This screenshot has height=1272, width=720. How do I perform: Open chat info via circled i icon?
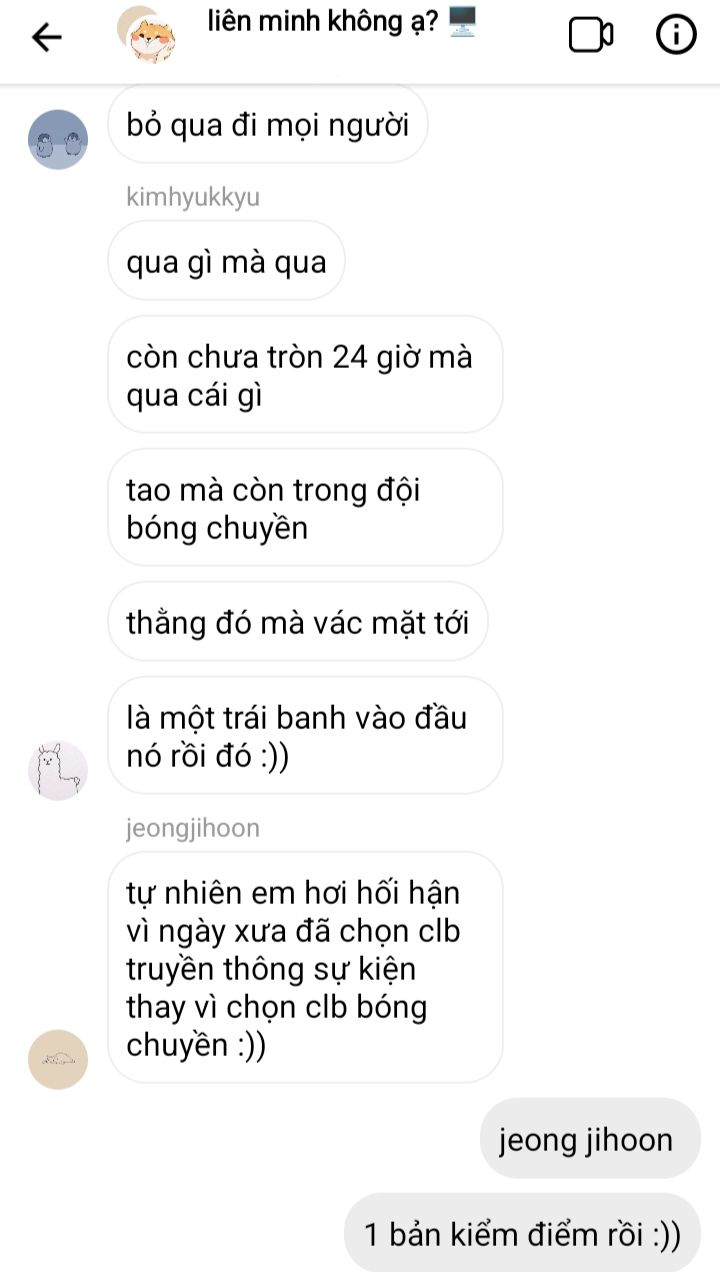676,36
